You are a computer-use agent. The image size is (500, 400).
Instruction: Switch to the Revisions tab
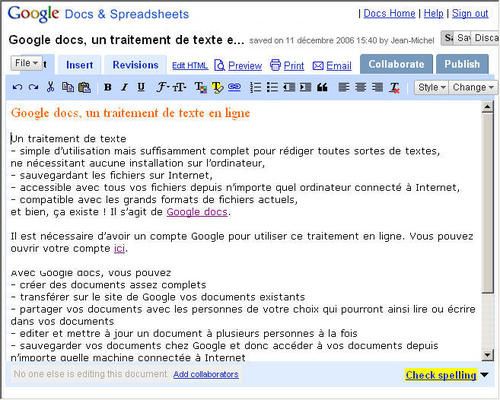pos(135,65)
